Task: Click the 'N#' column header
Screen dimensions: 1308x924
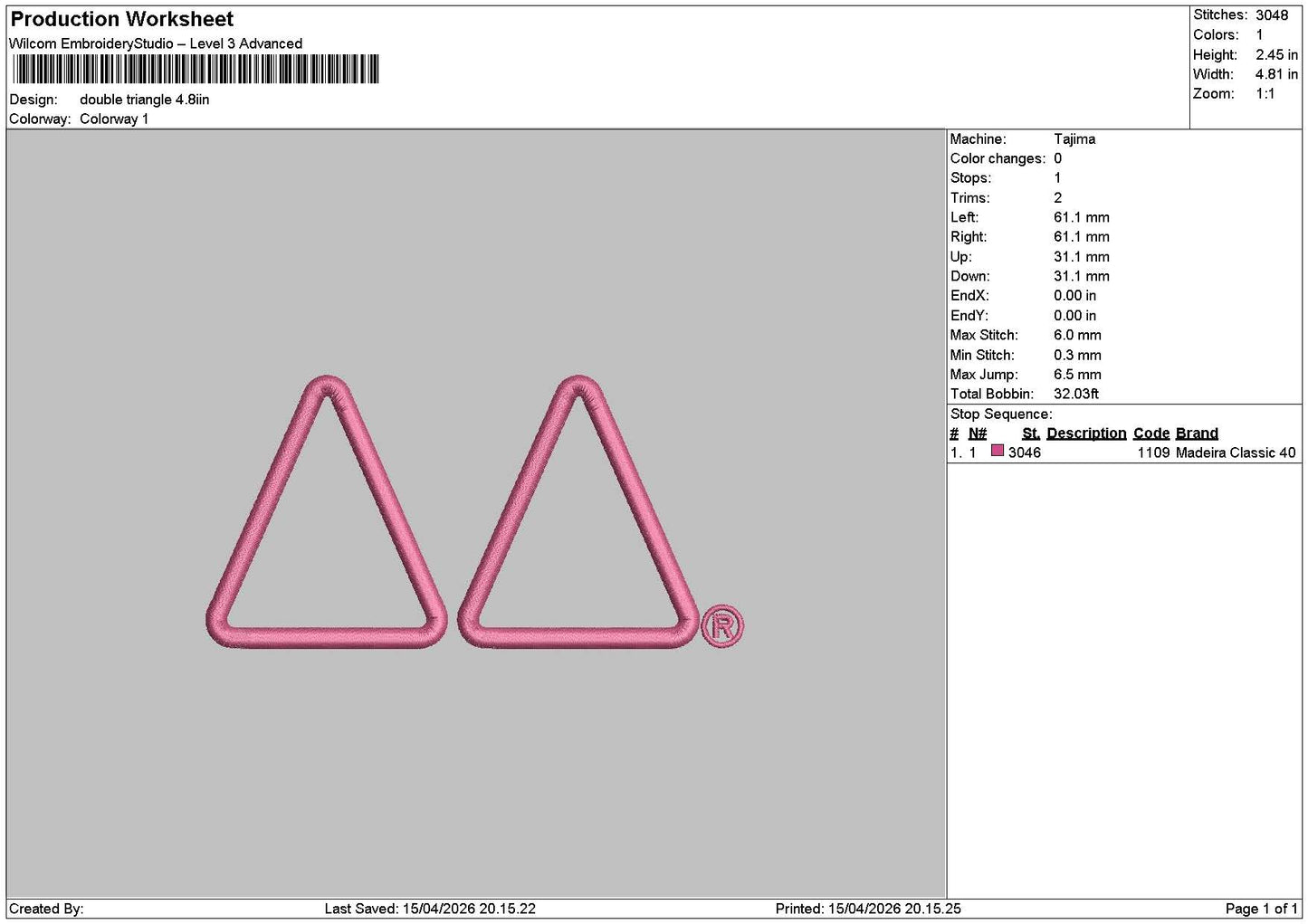Action: (x=978, y=433)
